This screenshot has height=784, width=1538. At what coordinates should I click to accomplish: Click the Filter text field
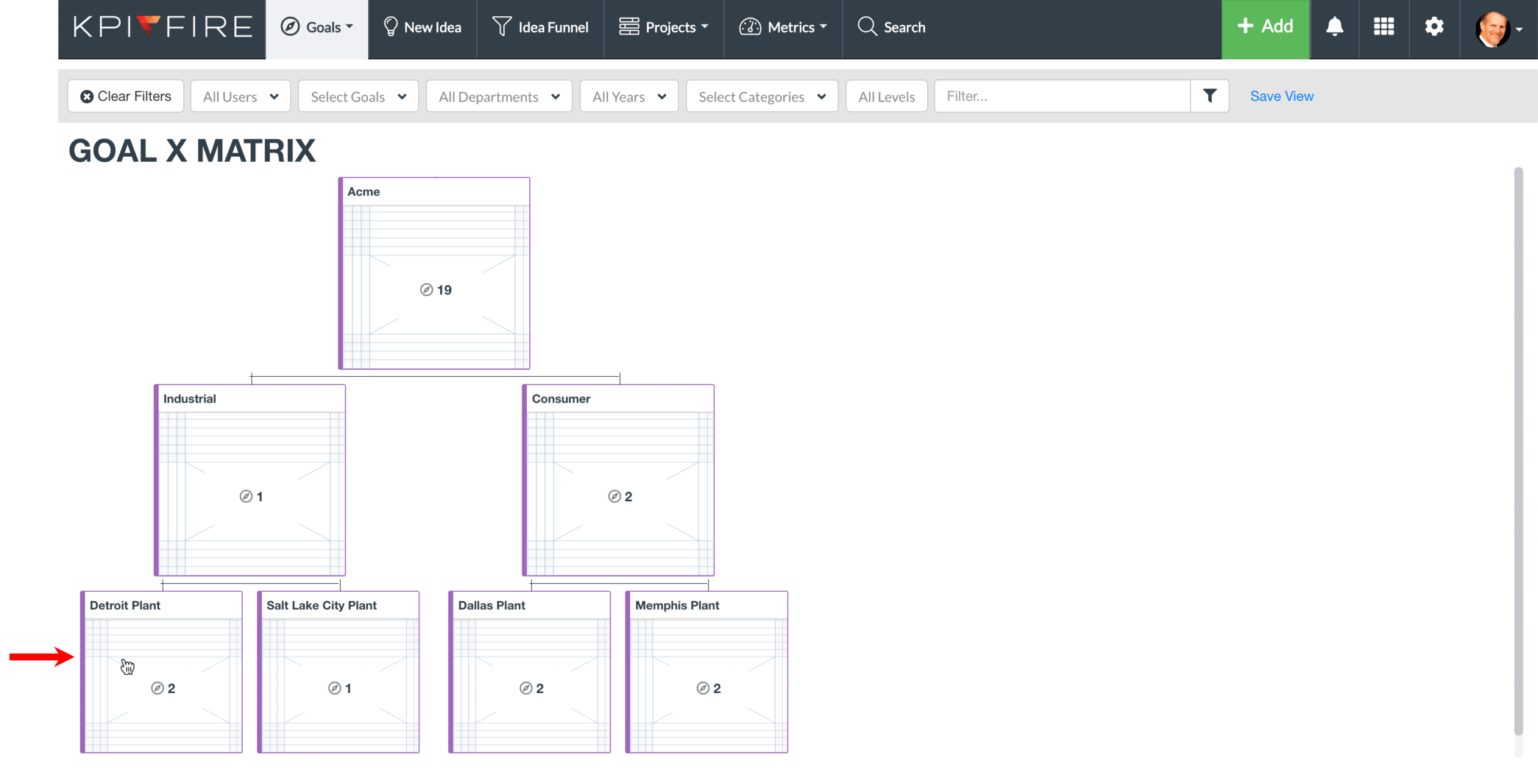1062,96
